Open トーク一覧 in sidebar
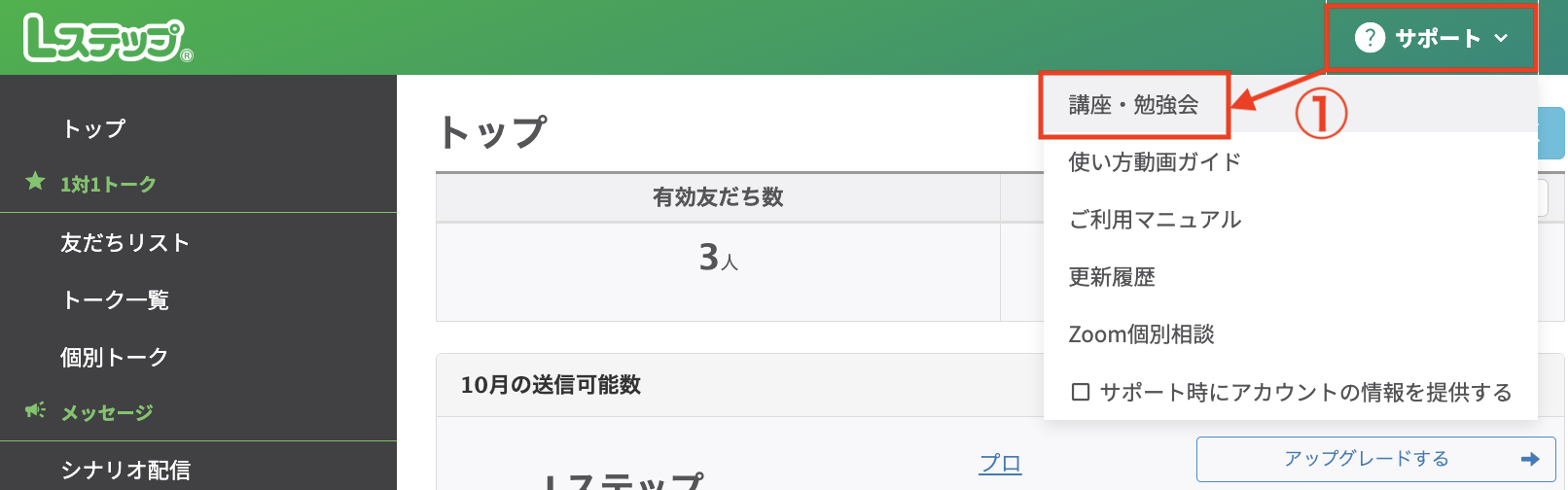 [115, 299]
